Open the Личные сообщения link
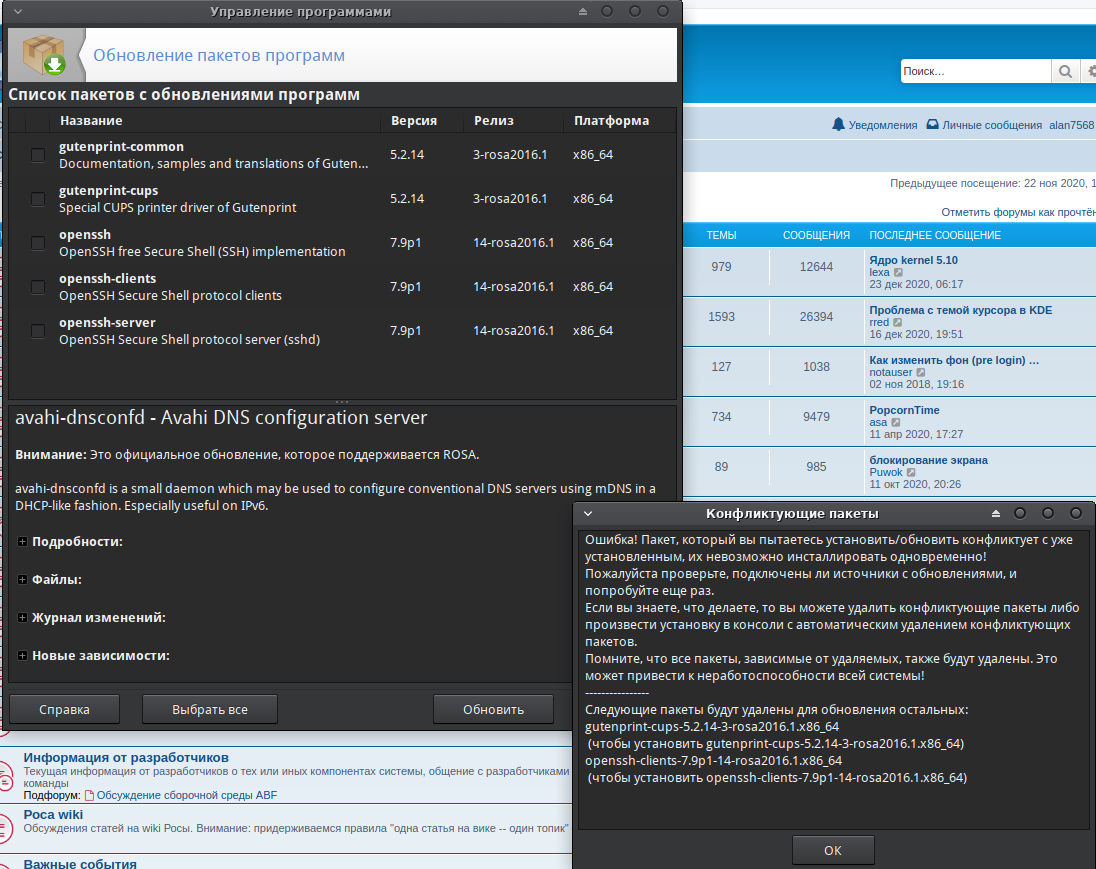Viewport: 1096px width, 869px height. pyautogui.click(x=992, y=125)
